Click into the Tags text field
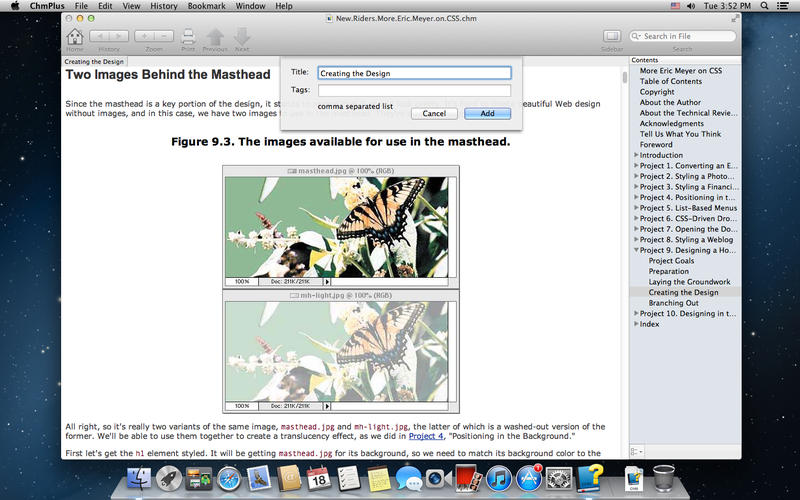 click(x=414, y=90)
